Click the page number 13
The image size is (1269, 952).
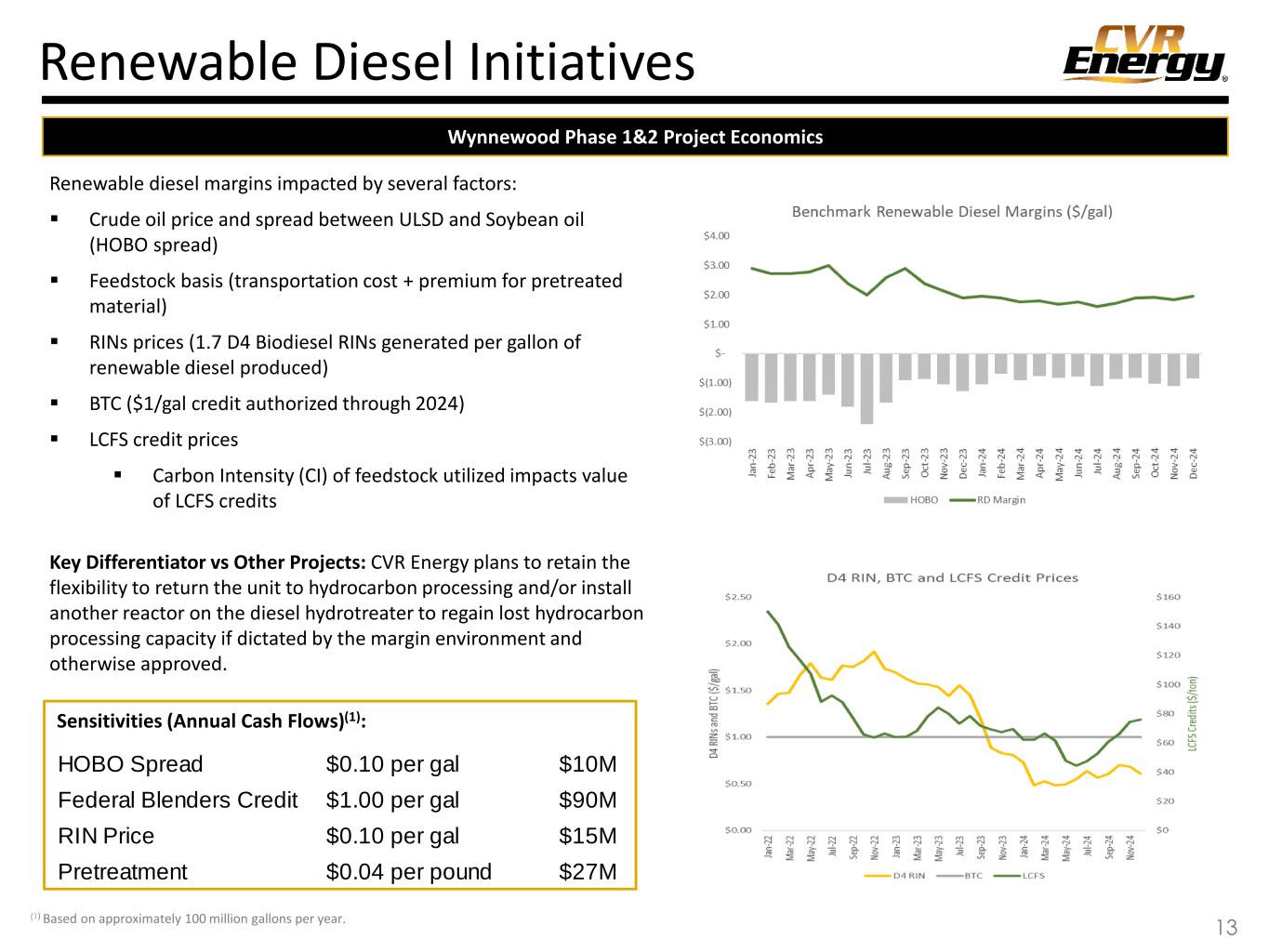1226,927
